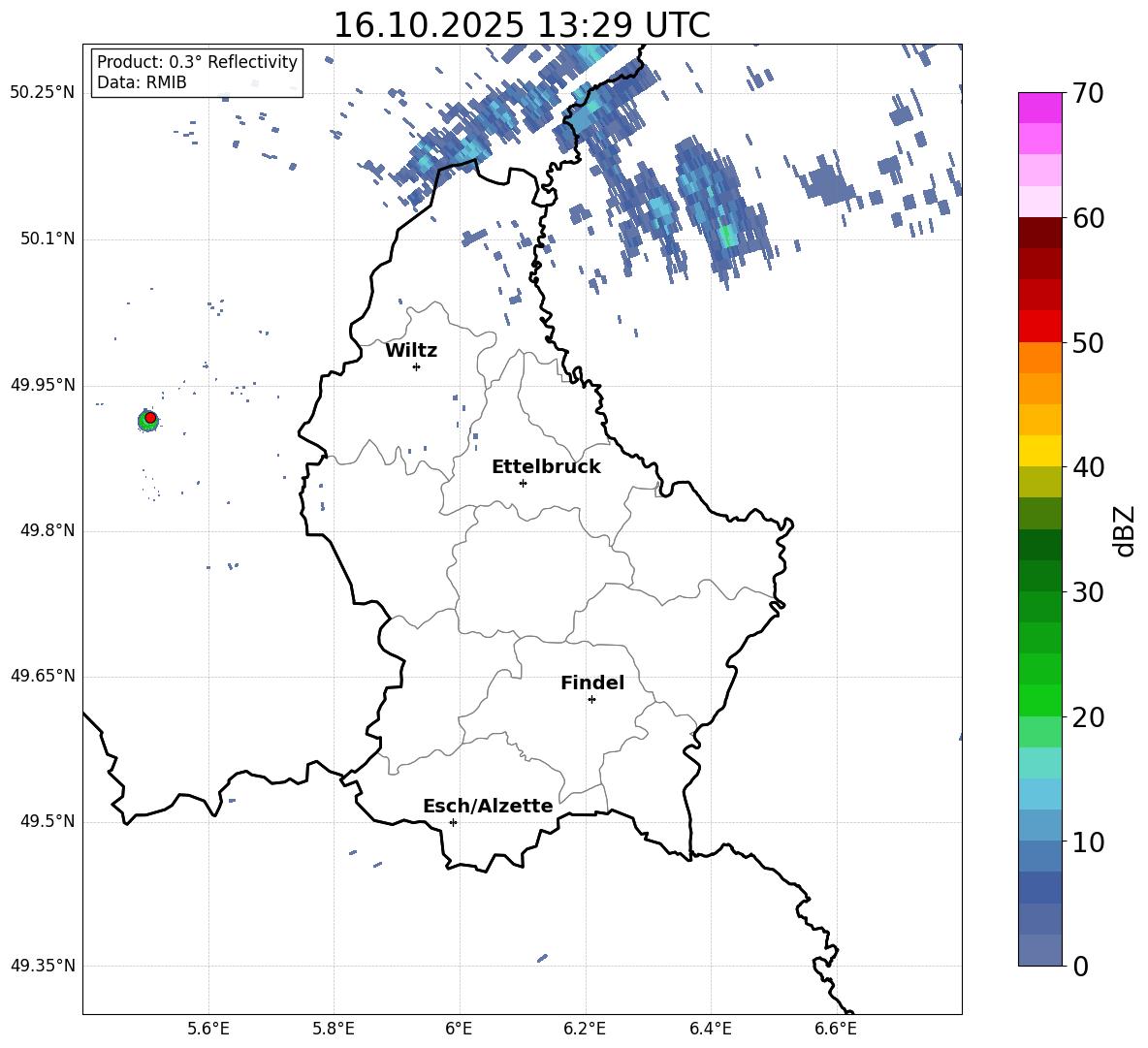Image resolution: width=1148 pixels, height=1048 pixels.
Task: Click the 49.65°N latitude label
Action: tap(43, 676)
